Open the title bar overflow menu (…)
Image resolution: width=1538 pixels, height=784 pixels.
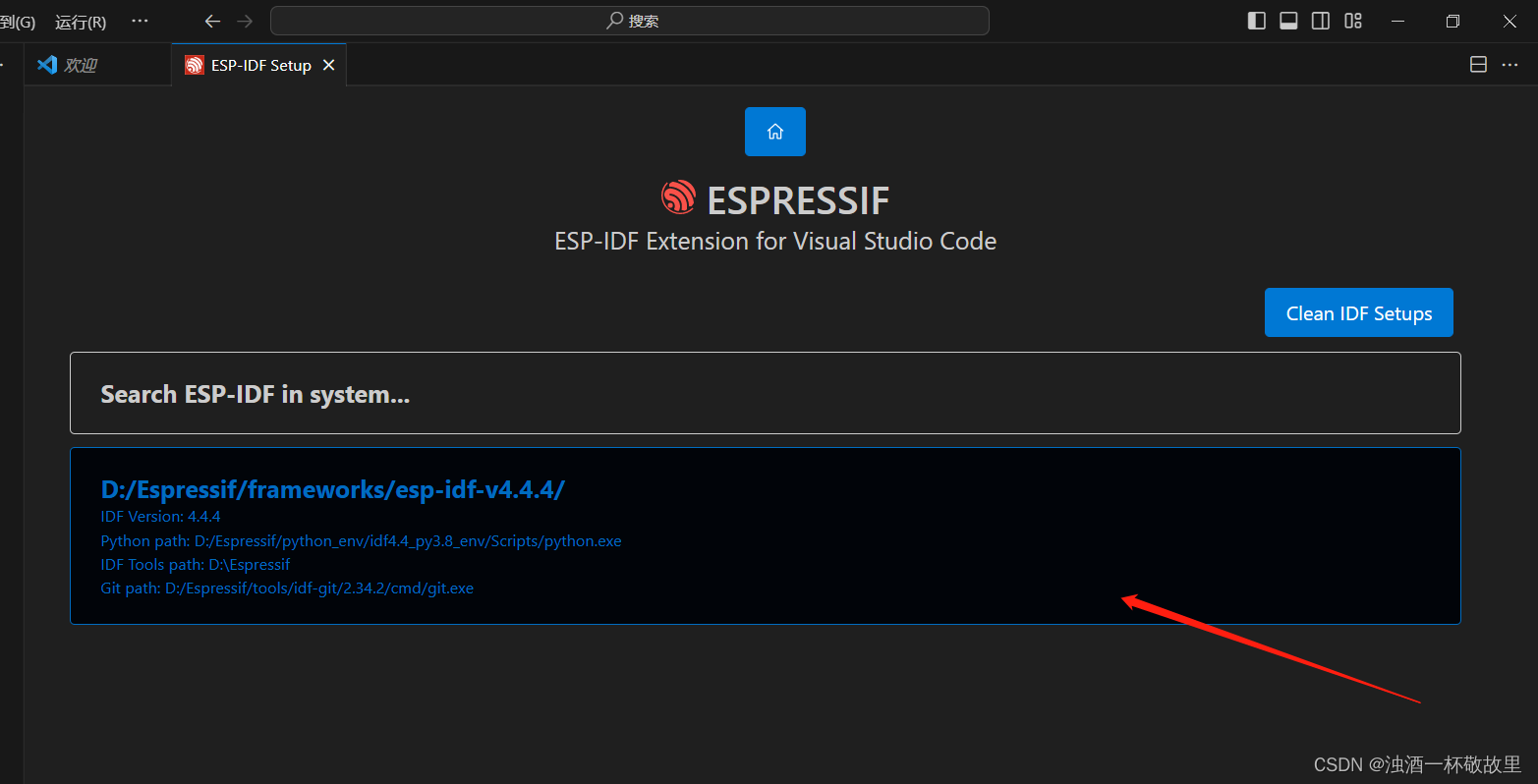coord(139,21)
